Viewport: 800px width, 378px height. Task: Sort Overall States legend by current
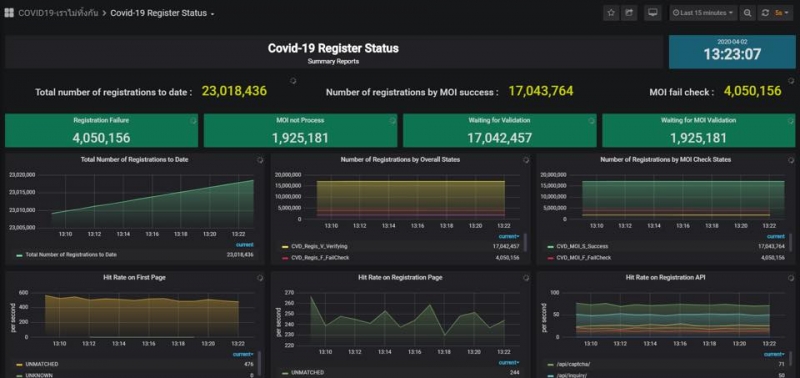[509, 236]
